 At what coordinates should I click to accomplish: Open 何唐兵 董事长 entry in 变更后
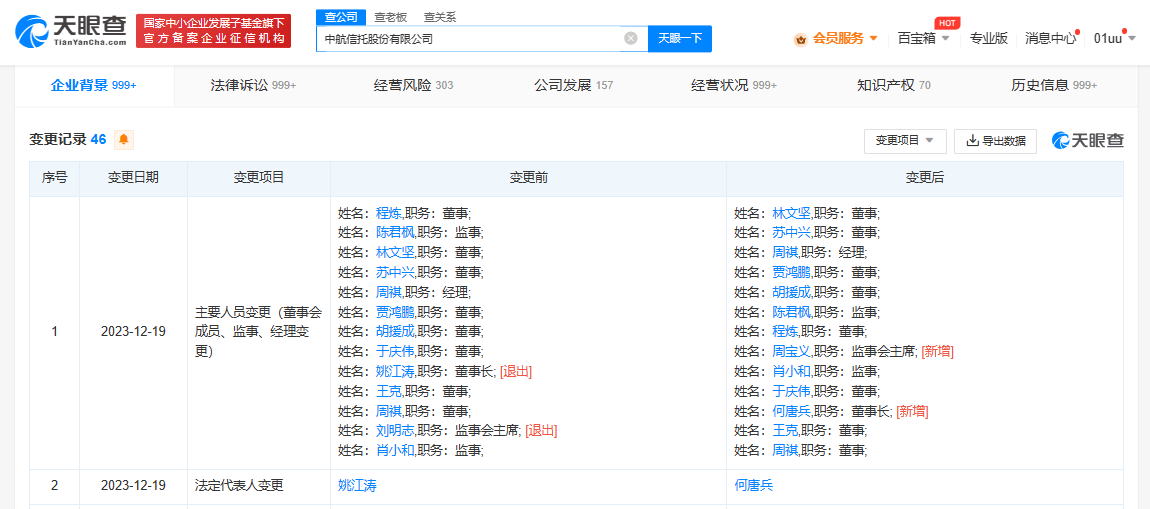click(791, 411)
